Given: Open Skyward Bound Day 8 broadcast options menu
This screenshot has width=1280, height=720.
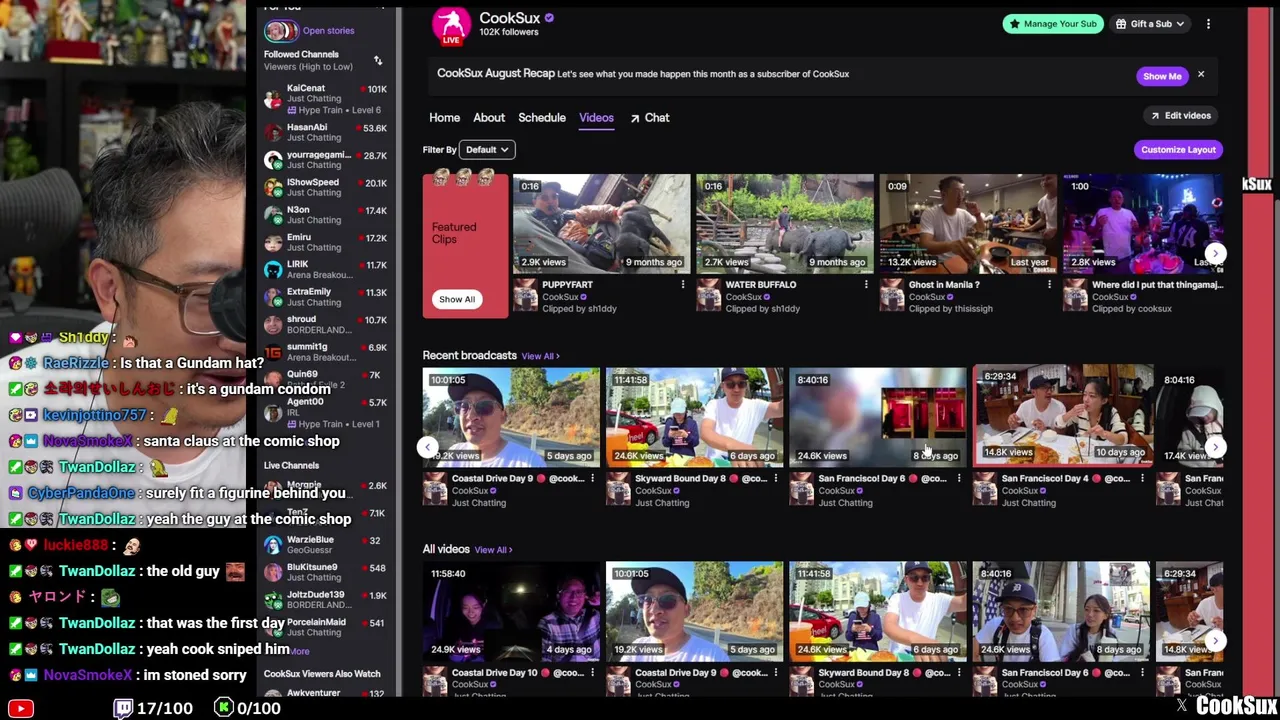Looking at the screenshot, I should 775,479.
